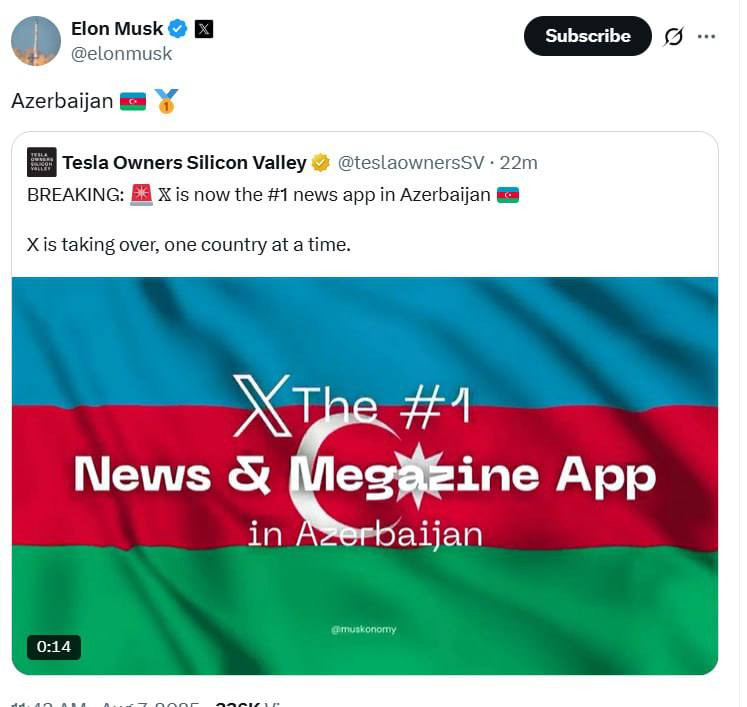Image resolution: width=747 pixels, height=707 pixels.
Task: Click Elon Musk's profile avatar
Action: click(x=36, y=41)
